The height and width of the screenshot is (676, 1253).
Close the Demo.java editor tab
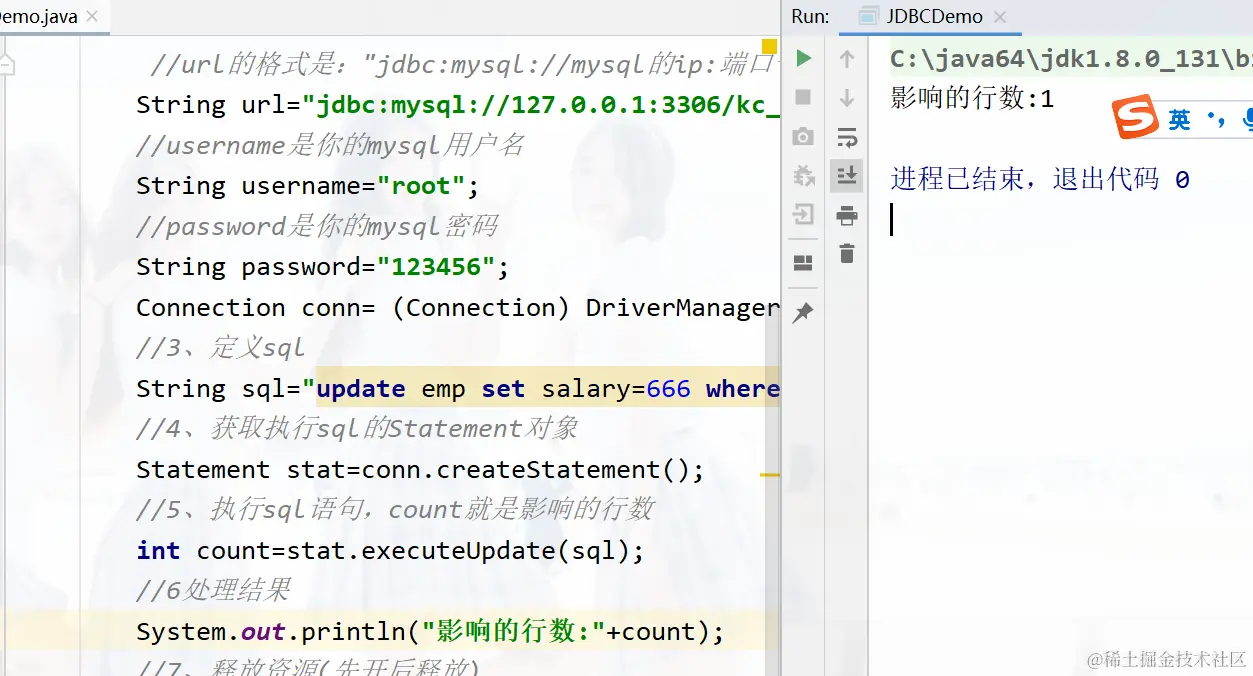tap(94, 17)
